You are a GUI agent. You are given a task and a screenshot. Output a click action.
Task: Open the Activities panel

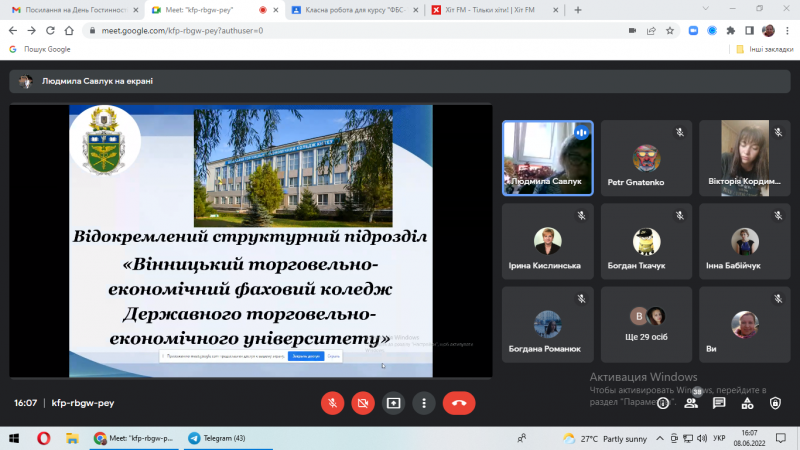click(x=747, y=403)
